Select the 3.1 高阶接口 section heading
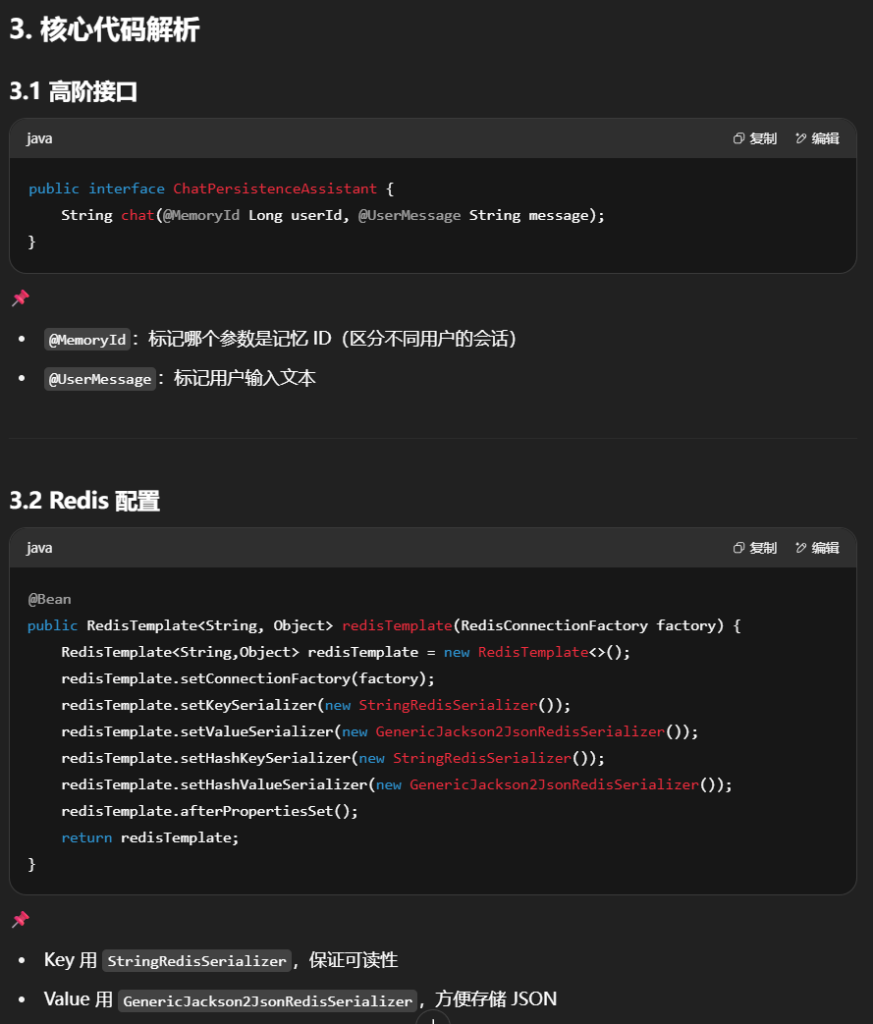 pyautogui.click(x=73, y=92)
